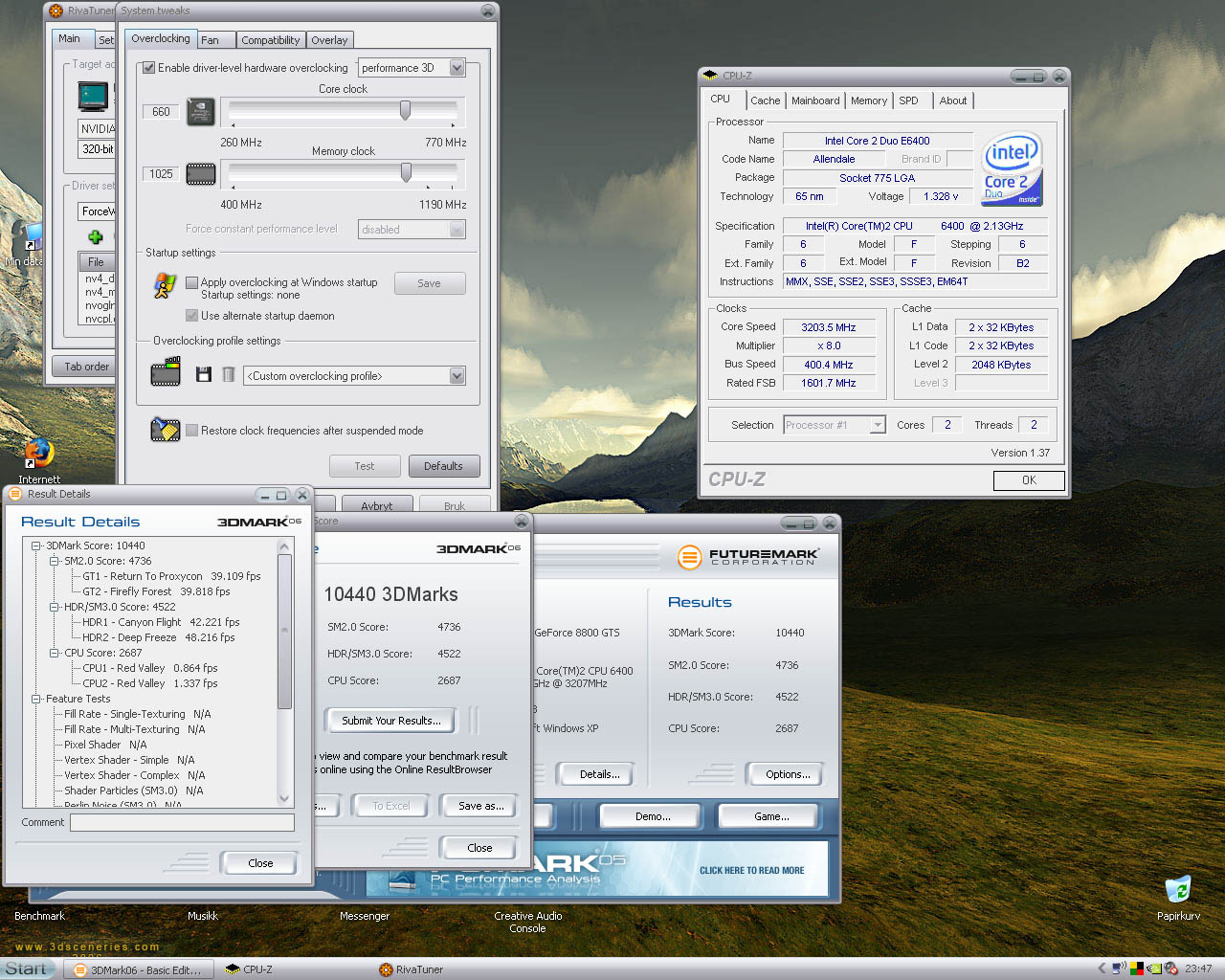
Task: Delete overclocking profile with trash icon
Action: tap(229, 374)
